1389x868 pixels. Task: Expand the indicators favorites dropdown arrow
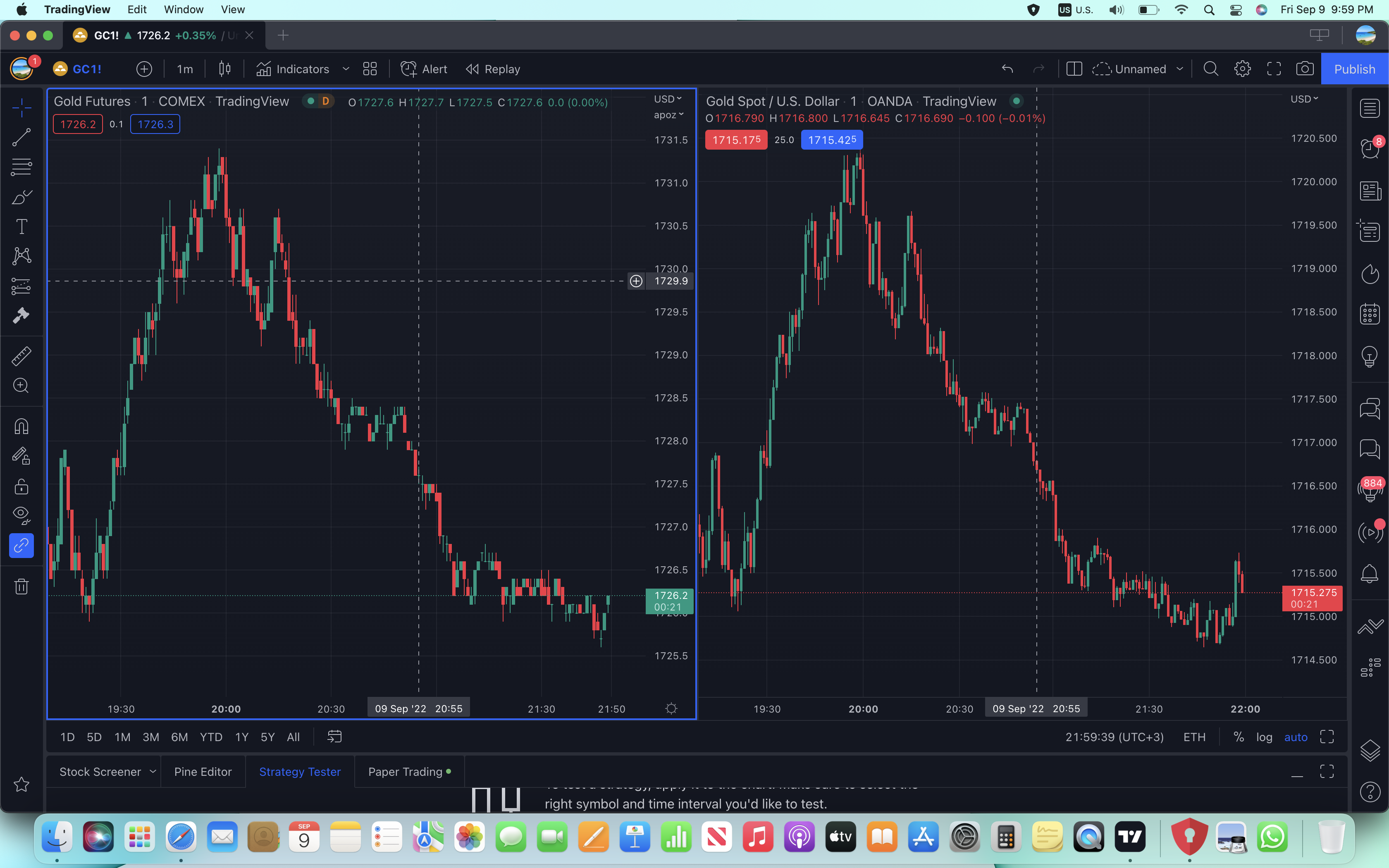[346, 69]
